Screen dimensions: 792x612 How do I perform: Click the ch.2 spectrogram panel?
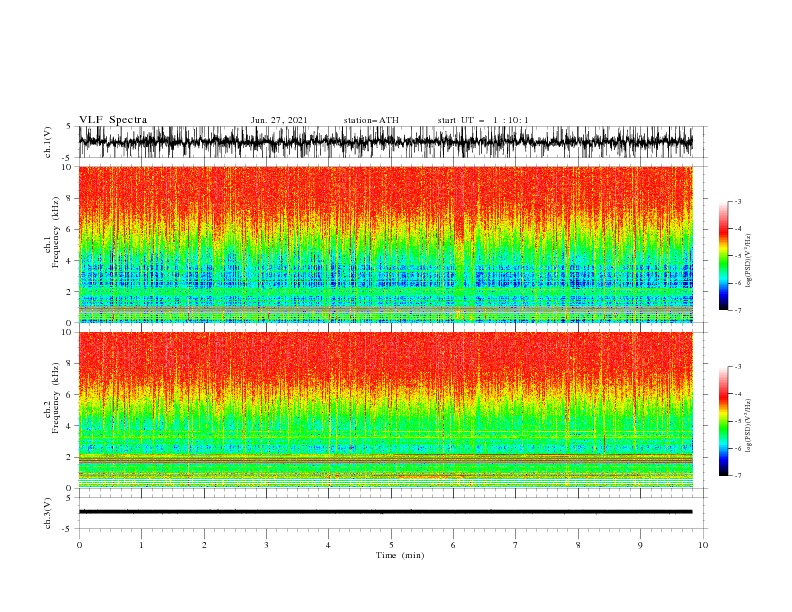pos(385,410)
